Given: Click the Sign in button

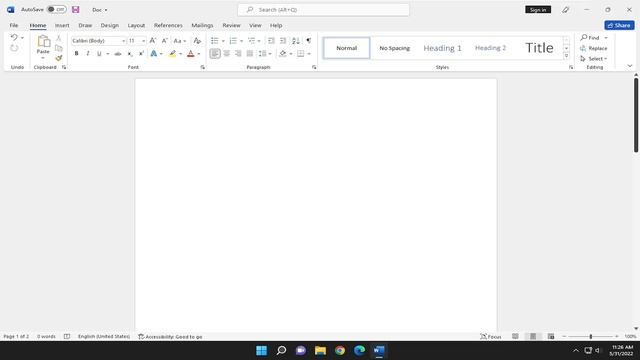Looking at the screenshot, I should click(x=538, y=9).
